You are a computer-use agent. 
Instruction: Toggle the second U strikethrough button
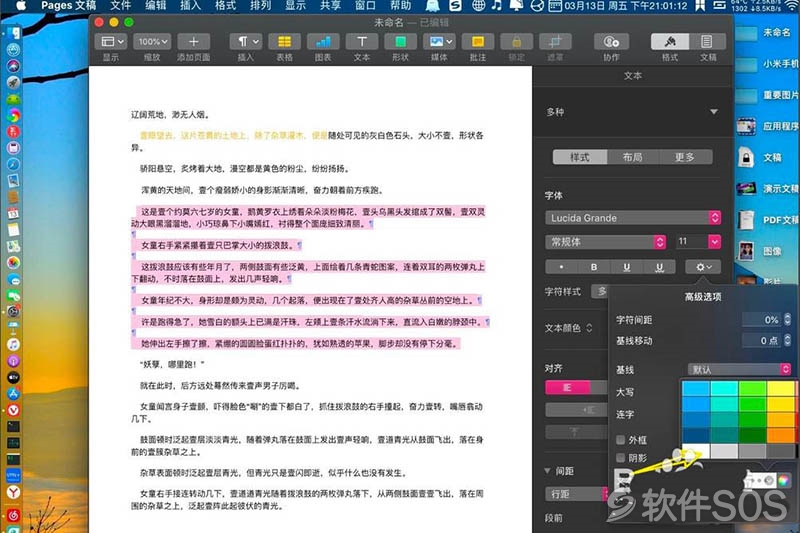click(x=659, y=267)
